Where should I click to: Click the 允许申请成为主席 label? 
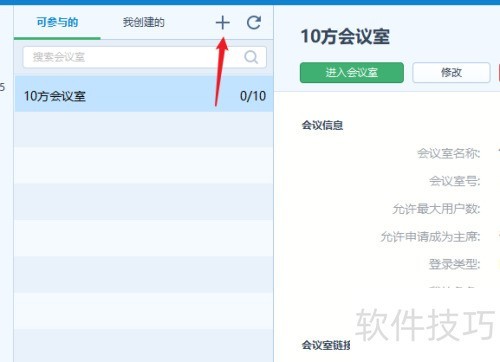click(x=430, y=237)
